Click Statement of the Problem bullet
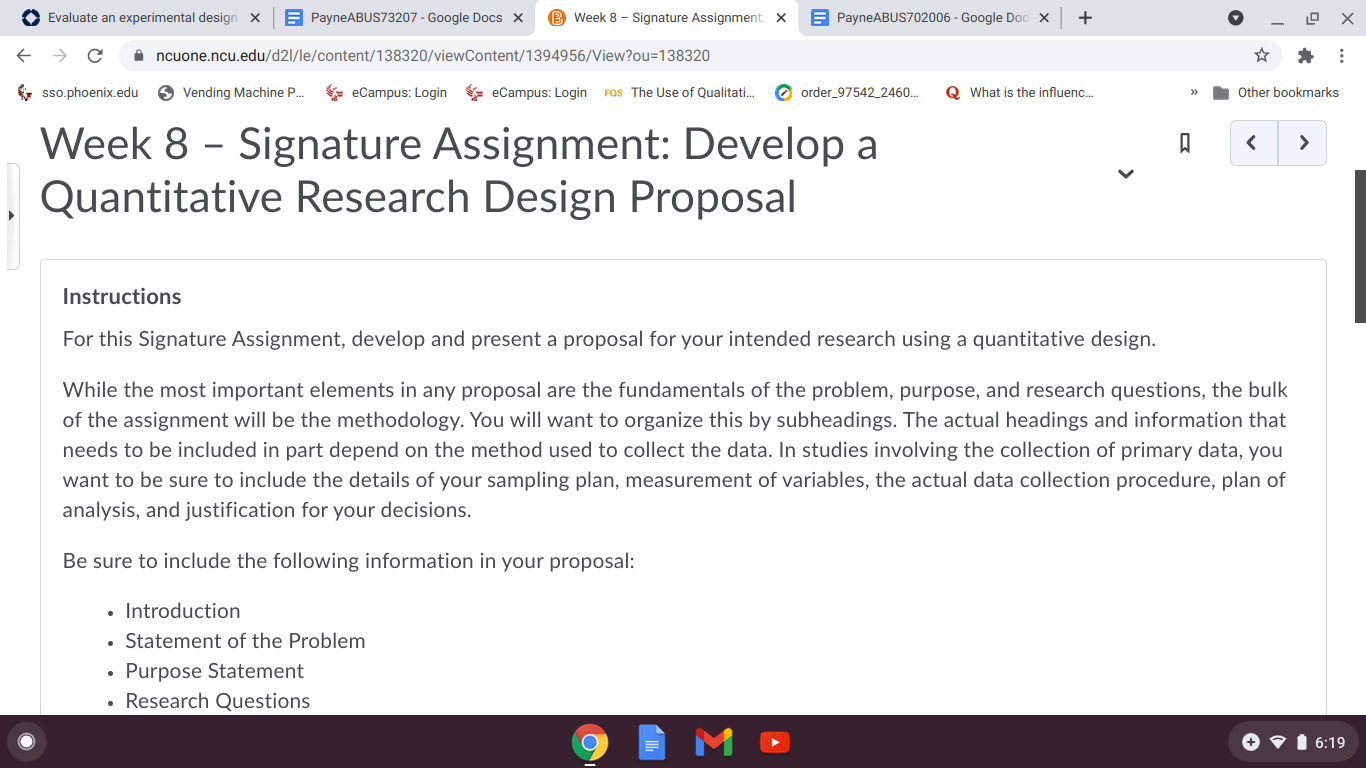The width and height of the screenshot is (1366, 768). [245, 641]
